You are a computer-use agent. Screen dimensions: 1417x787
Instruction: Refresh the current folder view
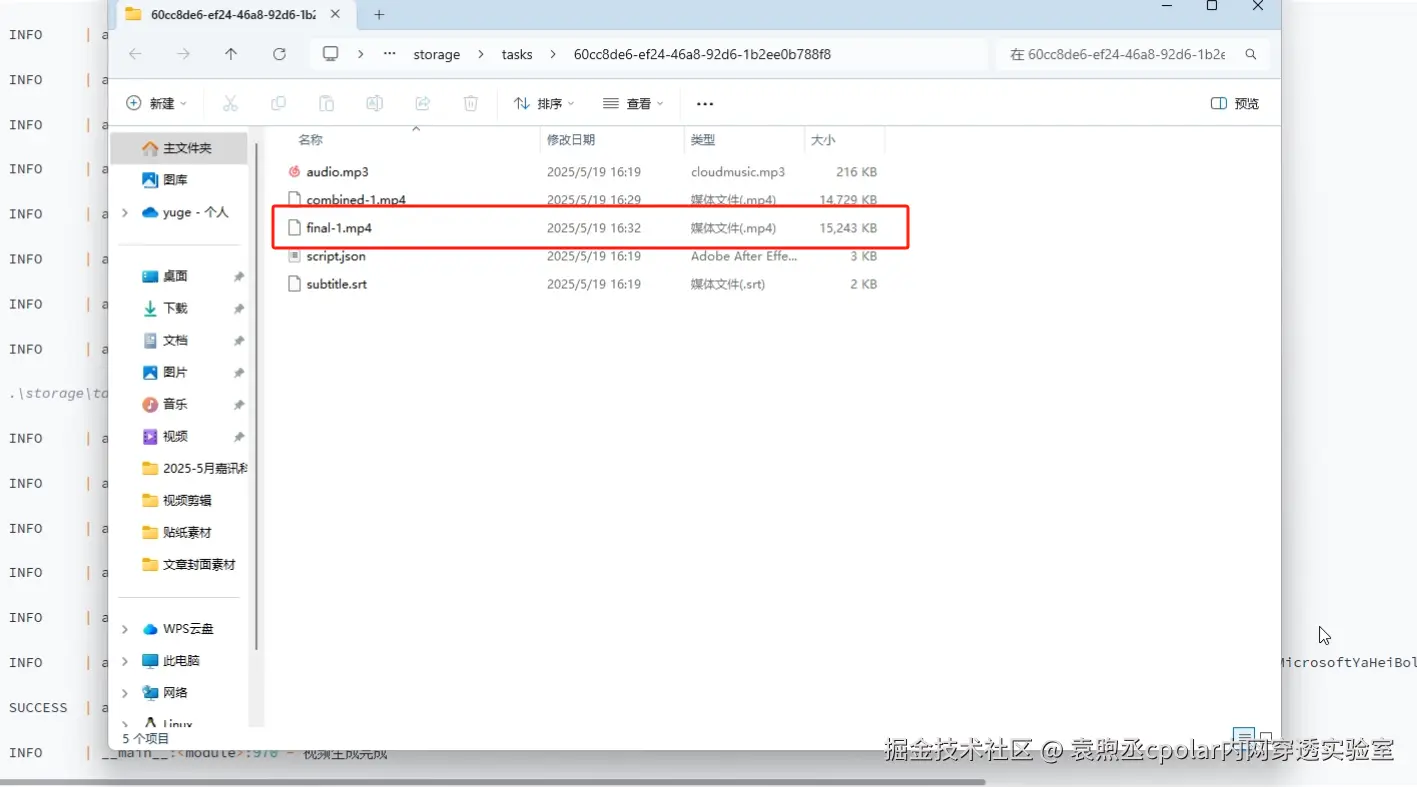click(x=279, y=54)
